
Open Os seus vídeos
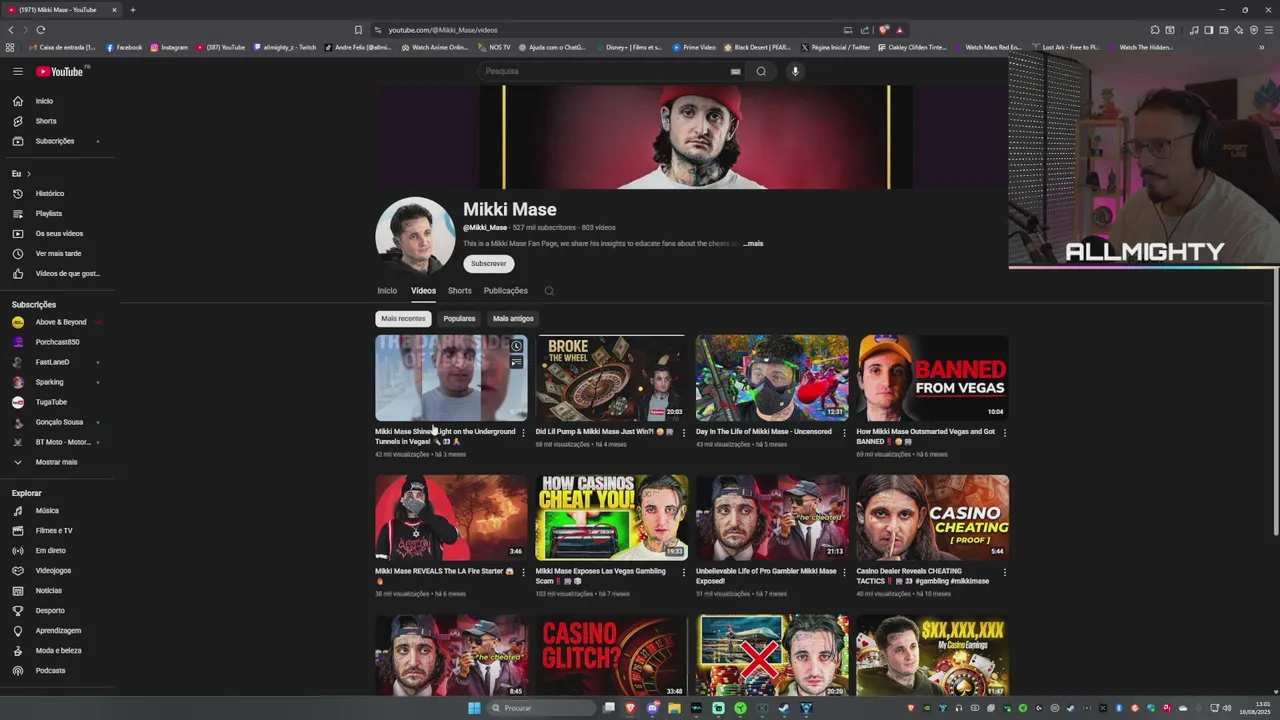(58, 233)
